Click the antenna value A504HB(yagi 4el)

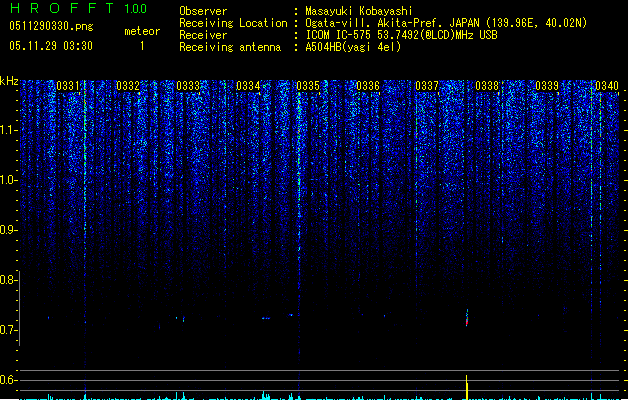[353, 47]
